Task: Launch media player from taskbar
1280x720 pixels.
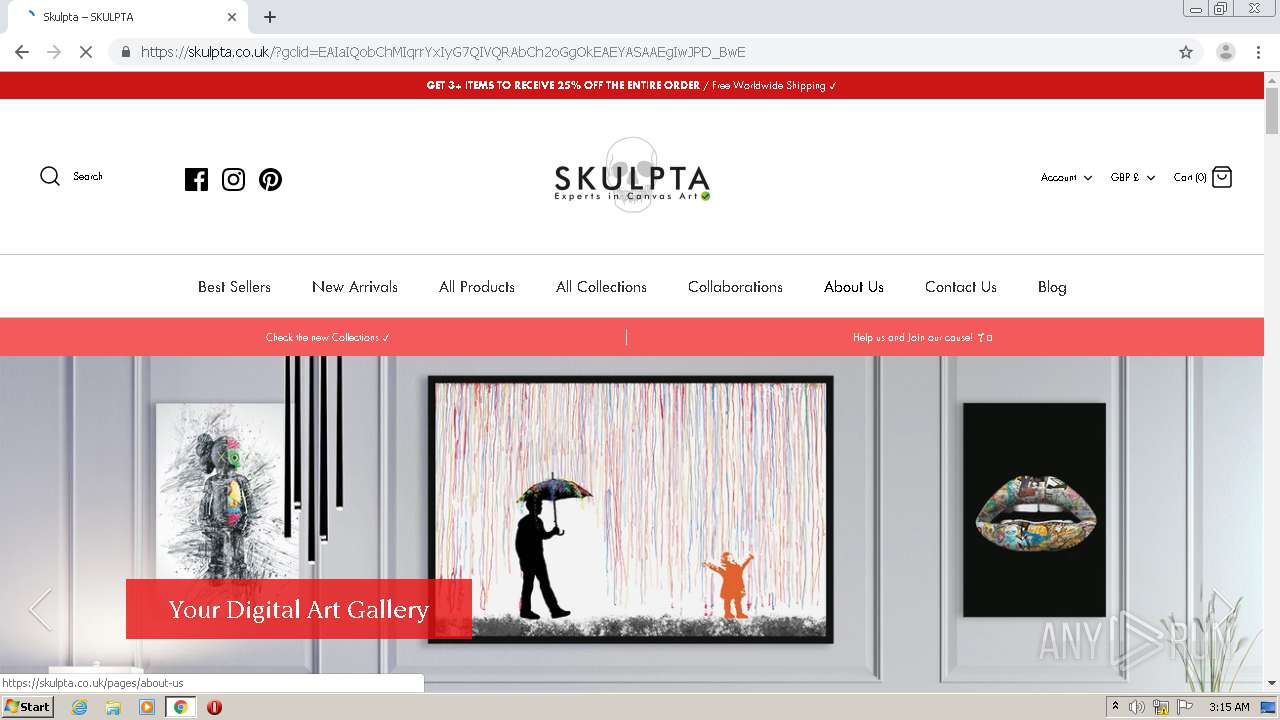Action: [147, 707]
